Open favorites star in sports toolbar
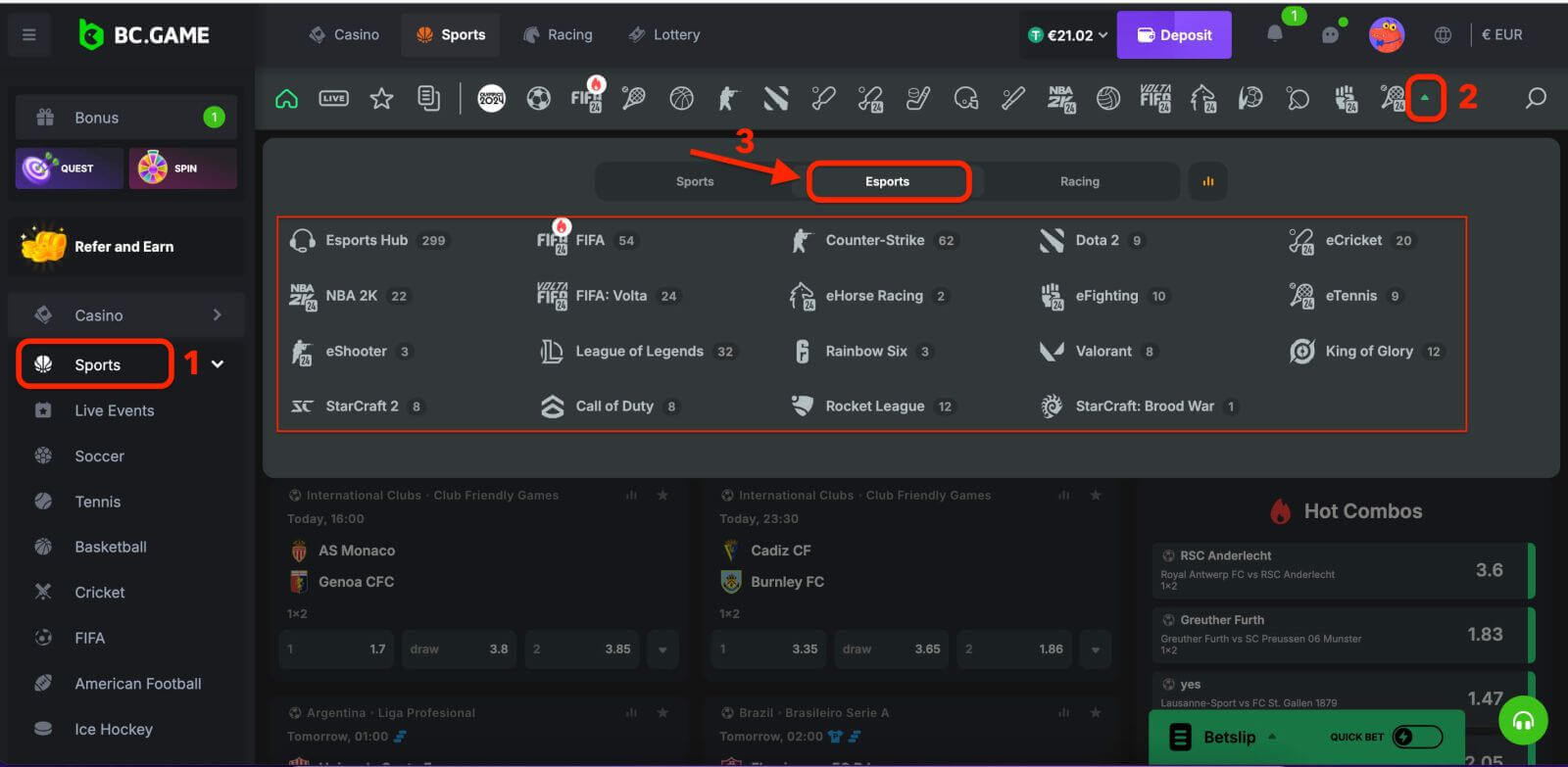The width and height of the screenshot is (1568, 767). pos(381,98)
